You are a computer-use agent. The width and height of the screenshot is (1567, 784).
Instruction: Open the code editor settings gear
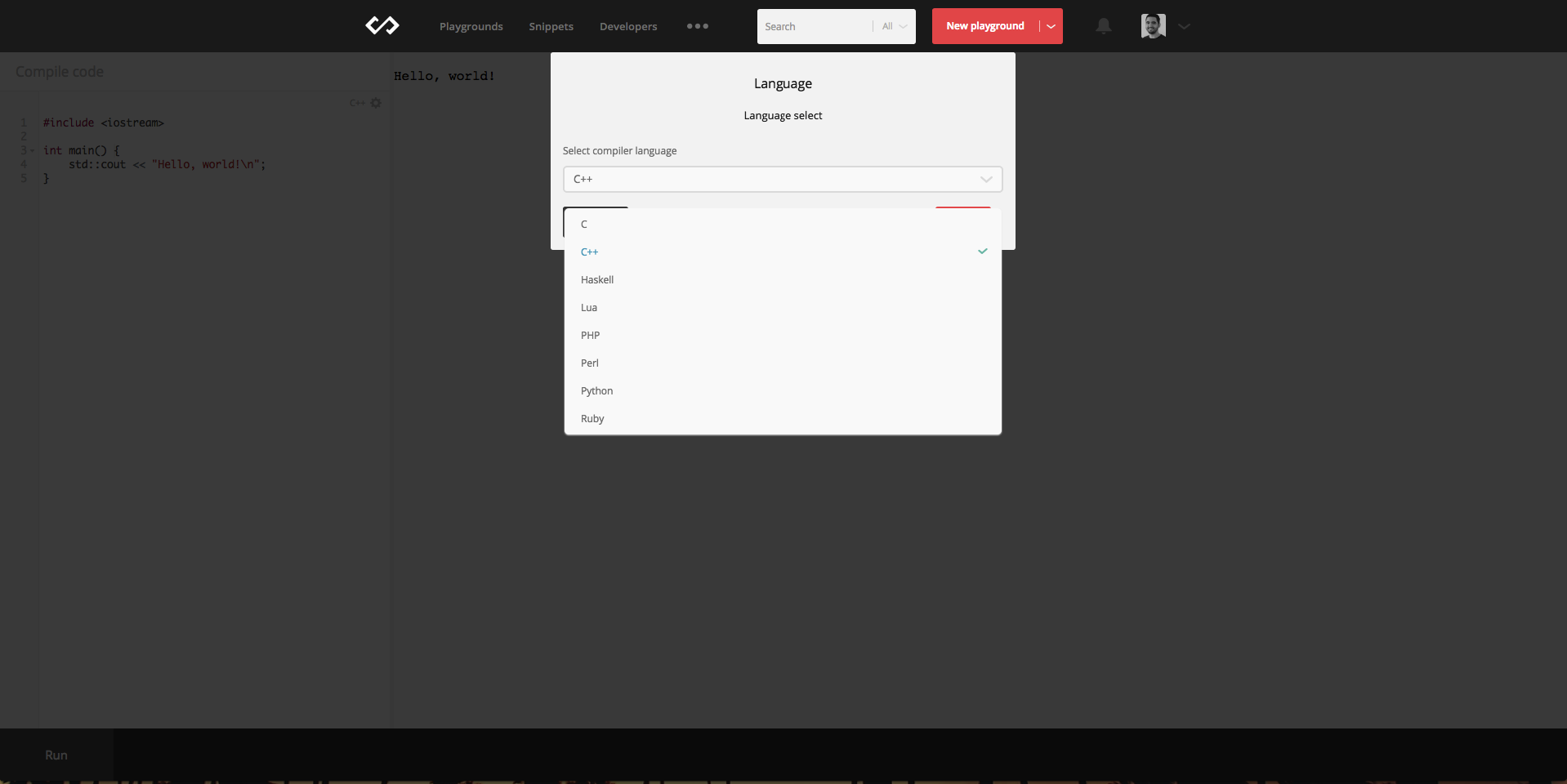click(376, 103)
